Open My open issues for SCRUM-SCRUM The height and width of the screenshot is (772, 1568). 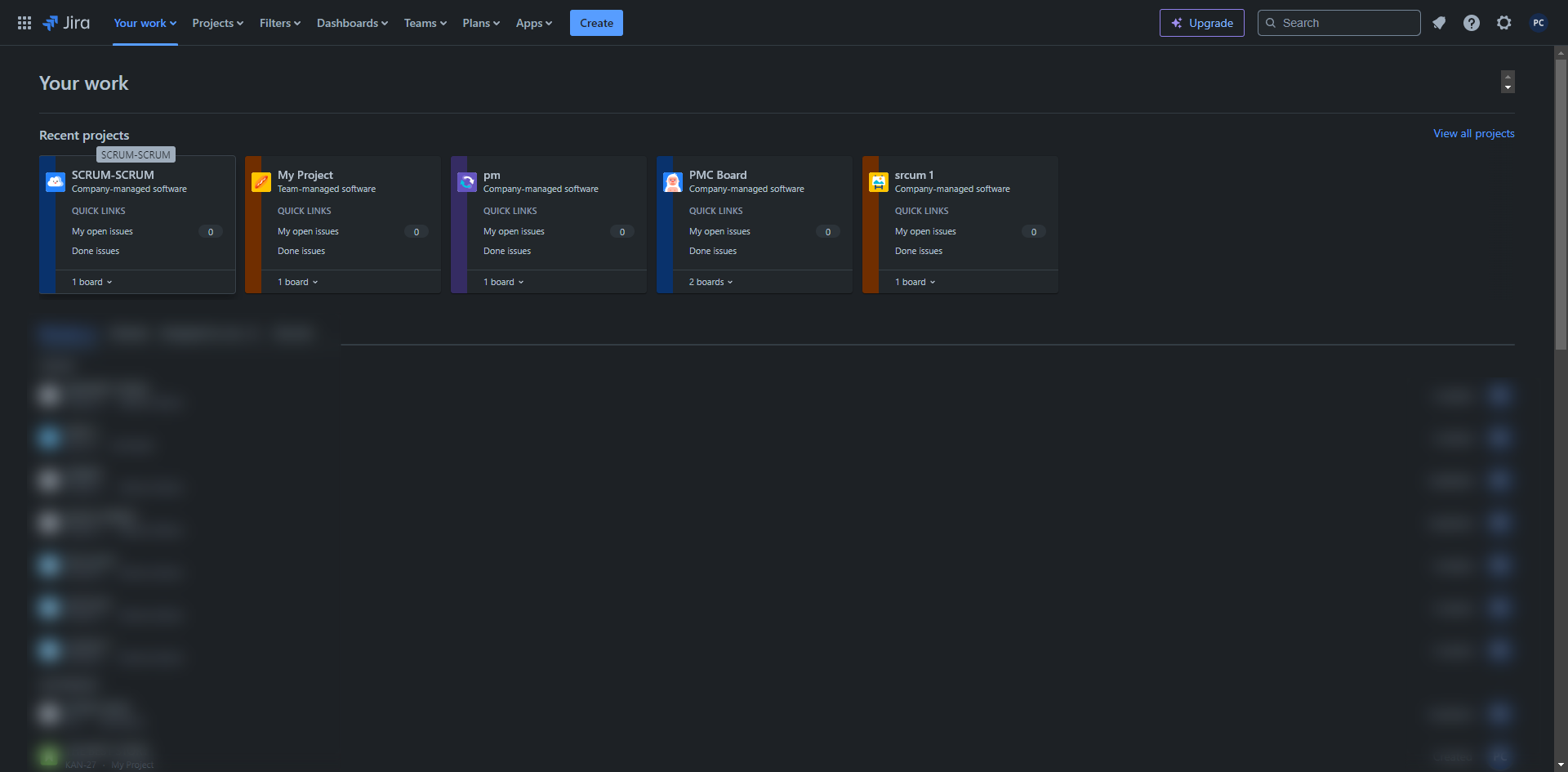[x=102, y=231]
